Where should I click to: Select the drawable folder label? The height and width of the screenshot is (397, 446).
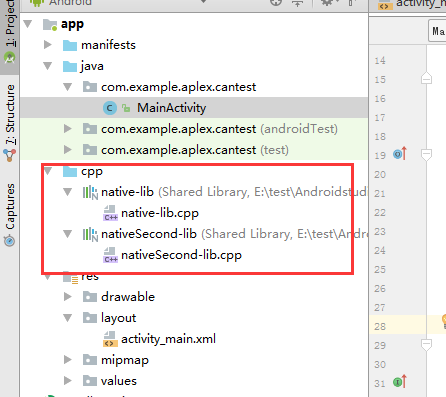[x=128, y=297]
